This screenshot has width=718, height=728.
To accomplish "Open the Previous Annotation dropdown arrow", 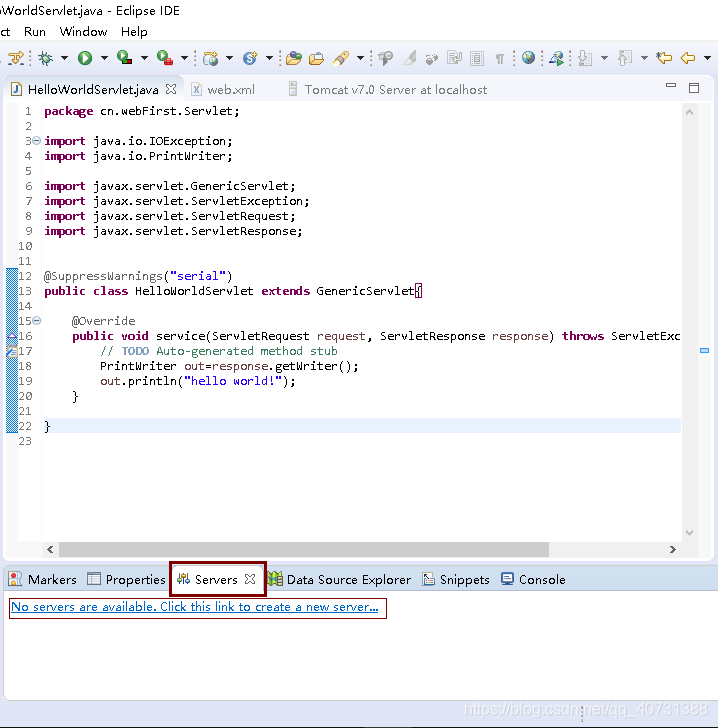I will 644,58.
